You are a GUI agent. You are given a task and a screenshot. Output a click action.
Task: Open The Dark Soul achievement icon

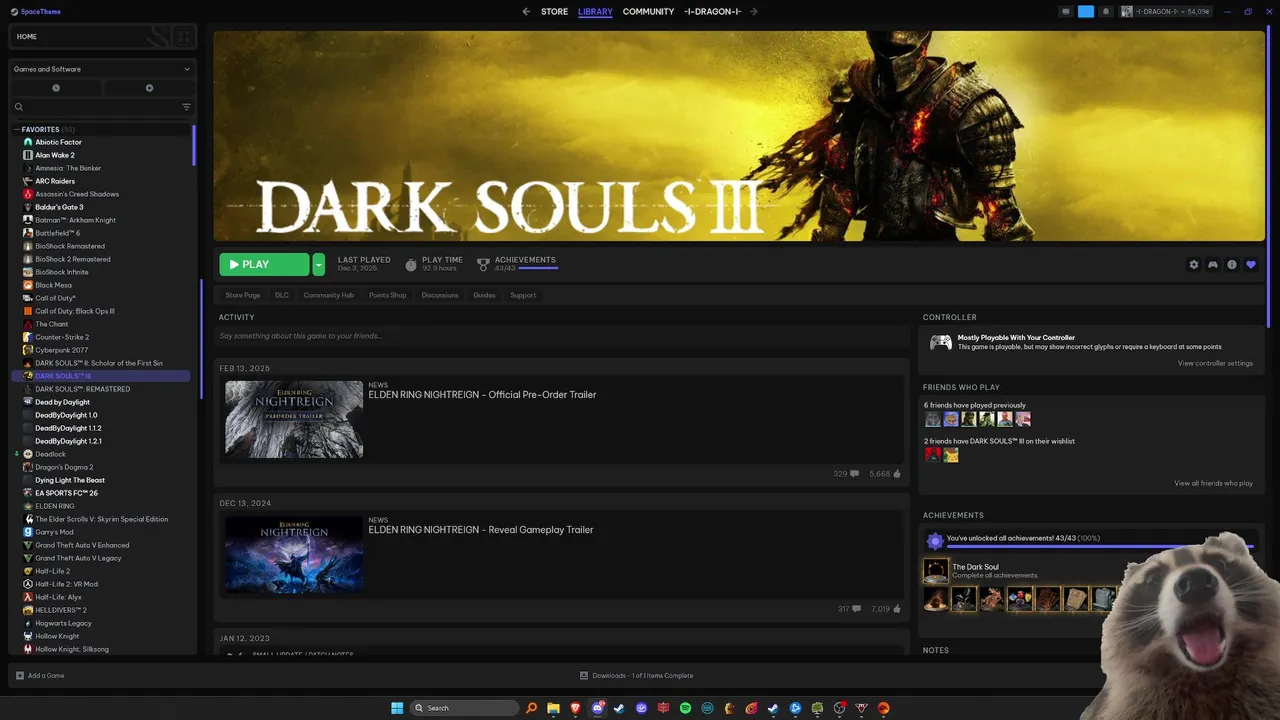(935, 571)
